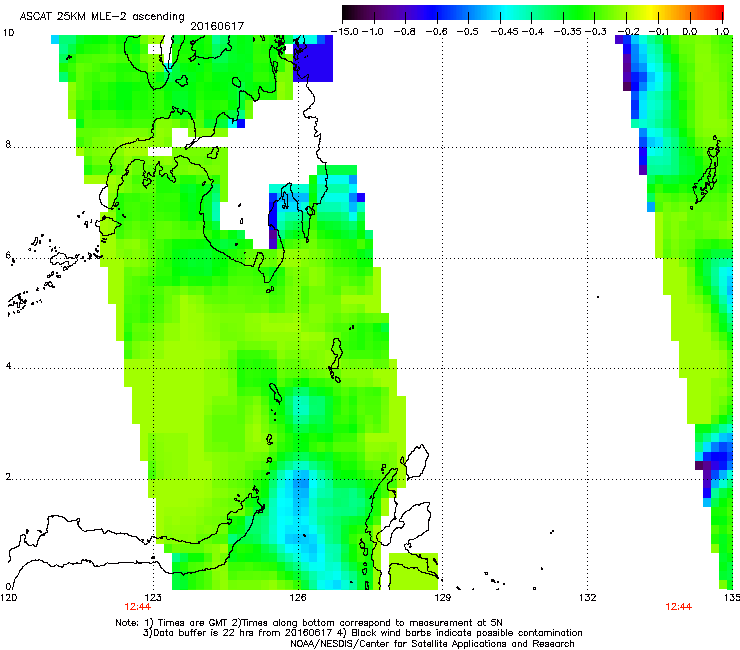
Task: Click the '-0.4' color bar label
Action: [533, 32]
